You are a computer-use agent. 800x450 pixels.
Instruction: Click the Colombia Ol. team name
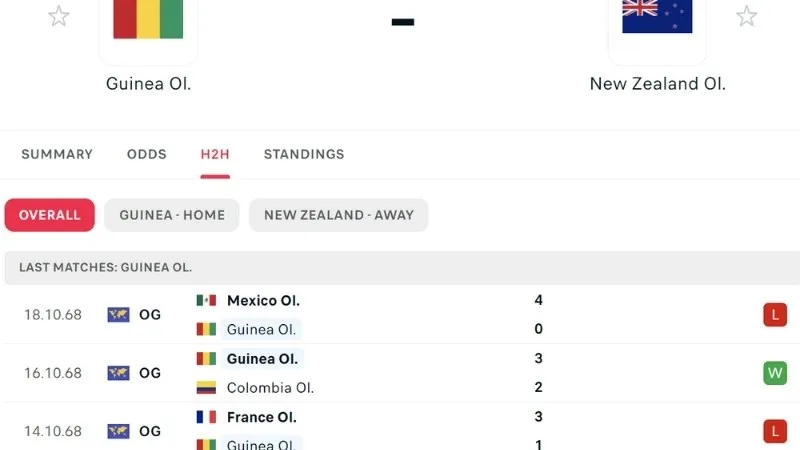(x=270, y=387)
